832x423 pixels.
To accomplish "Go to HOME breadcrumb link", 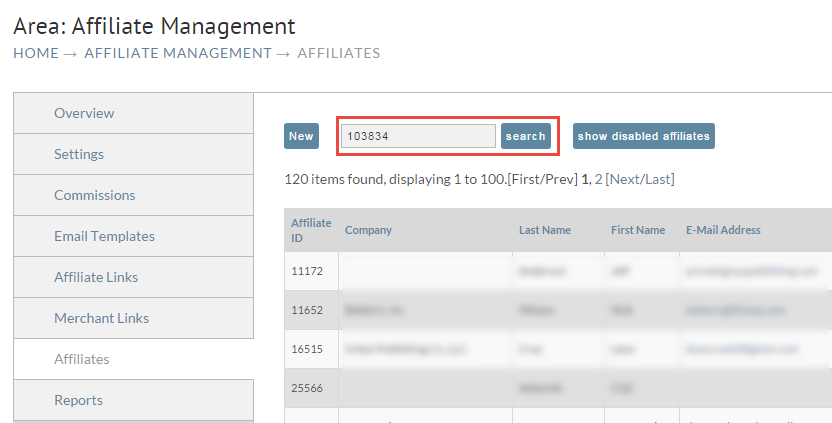I will (36, 53).
